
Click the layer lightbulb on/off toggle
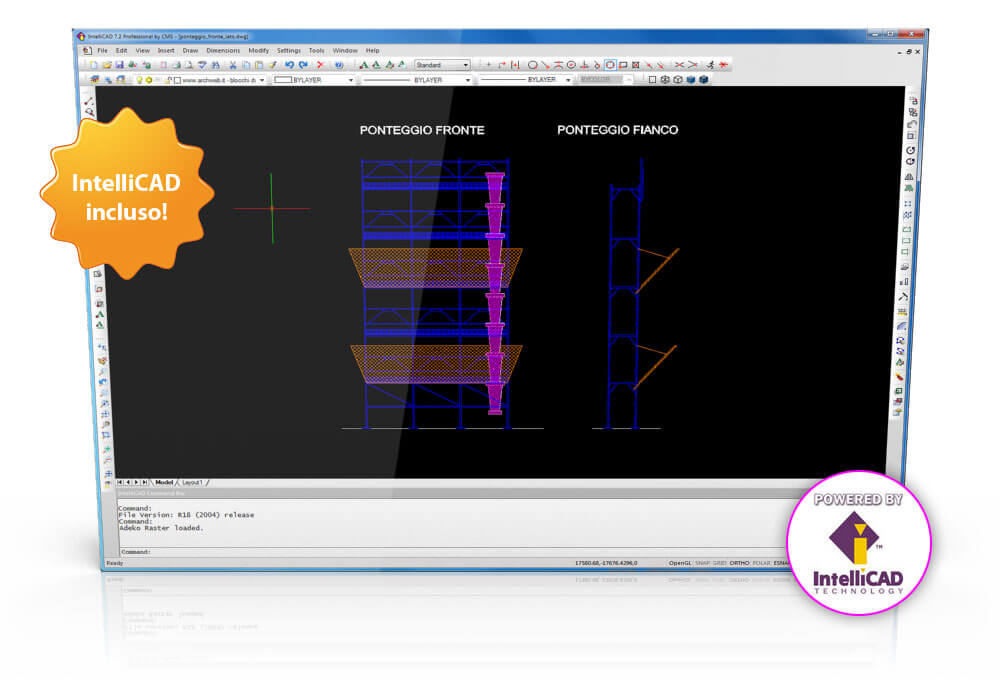(140, 80)
